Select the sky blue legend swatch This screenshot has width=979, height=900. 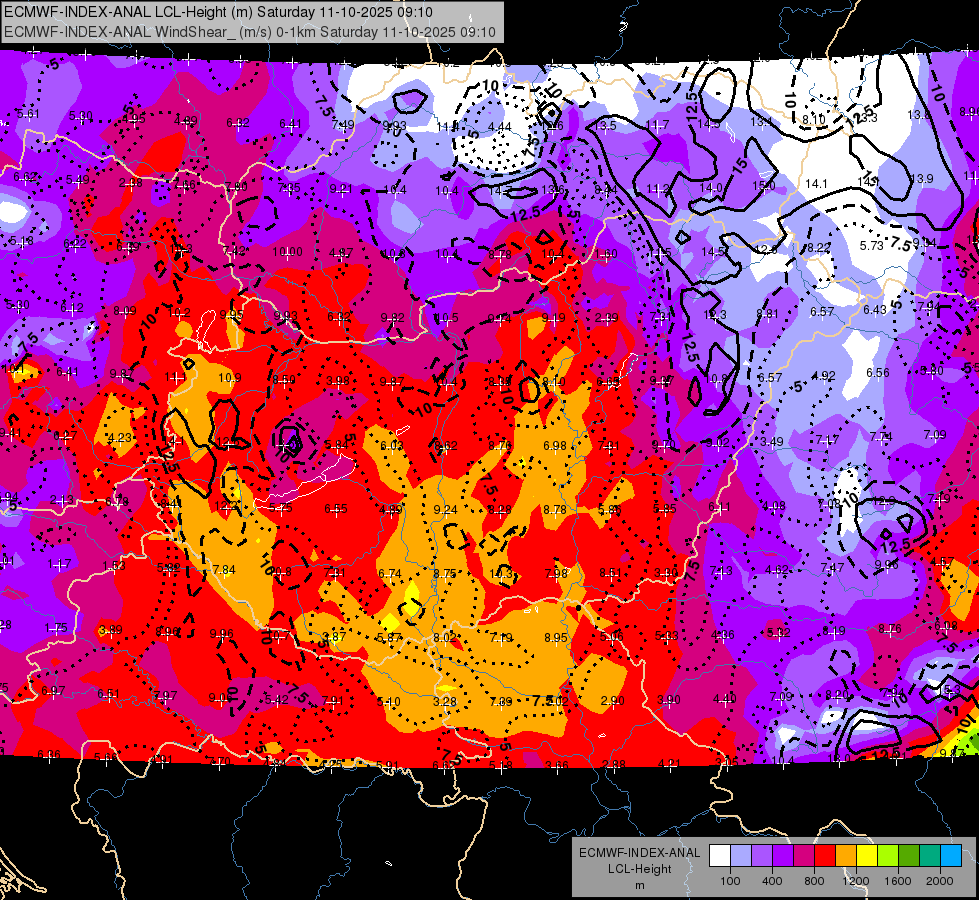pos(951,856)
